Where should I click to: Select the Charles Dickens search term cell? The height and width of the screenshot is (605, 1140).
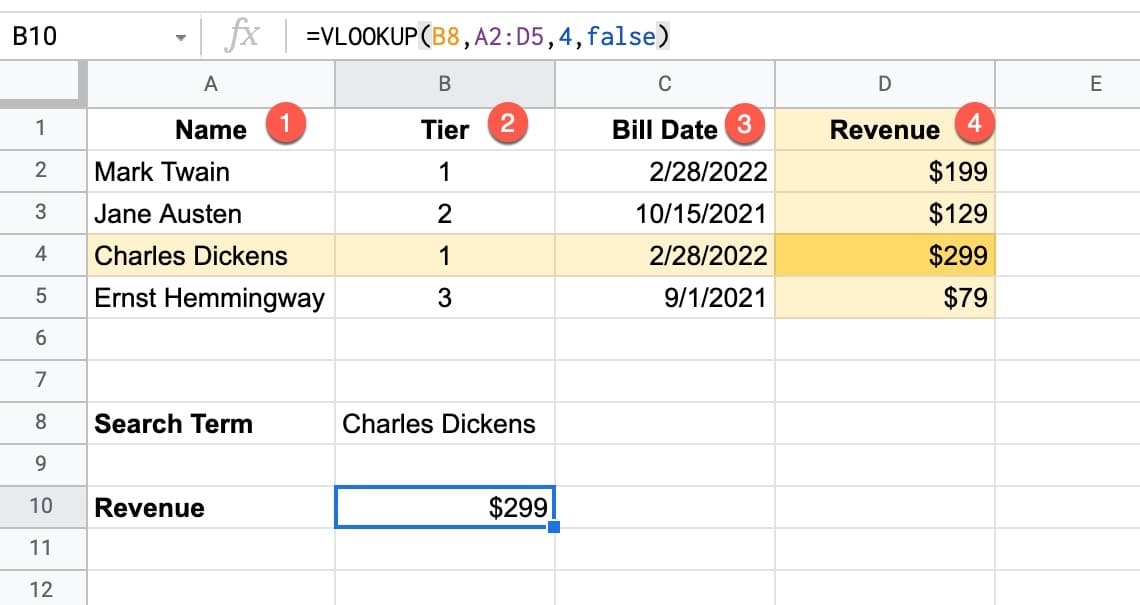click(444, 423)
